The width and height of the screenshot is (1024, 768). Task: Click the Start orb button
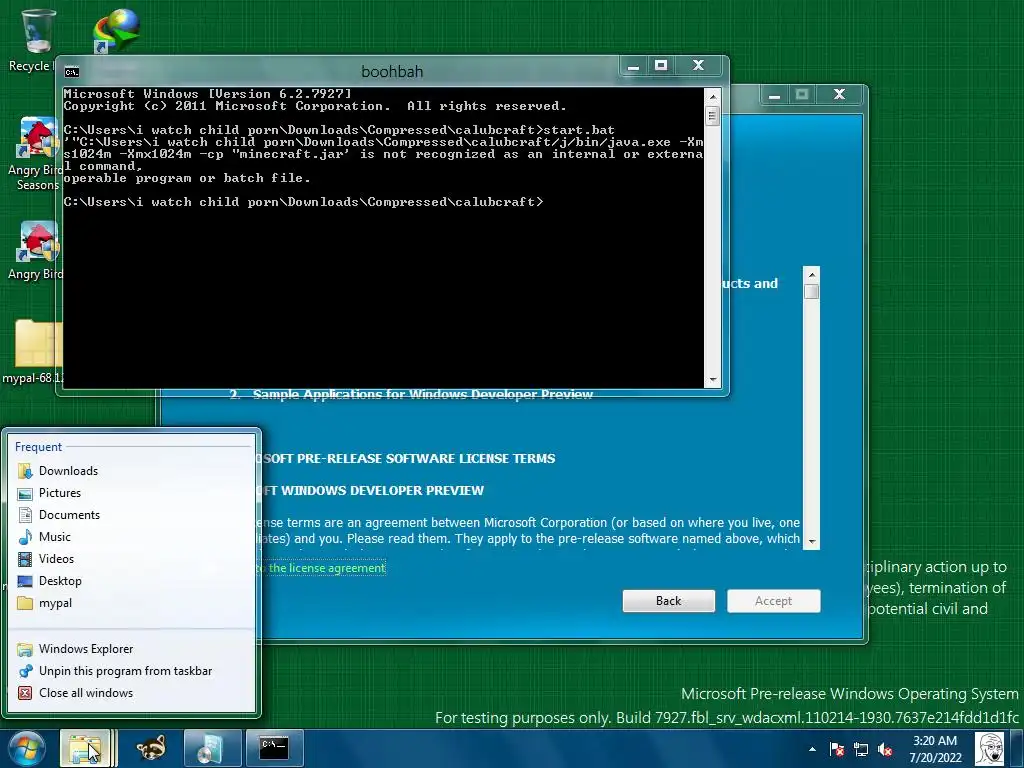27,748
